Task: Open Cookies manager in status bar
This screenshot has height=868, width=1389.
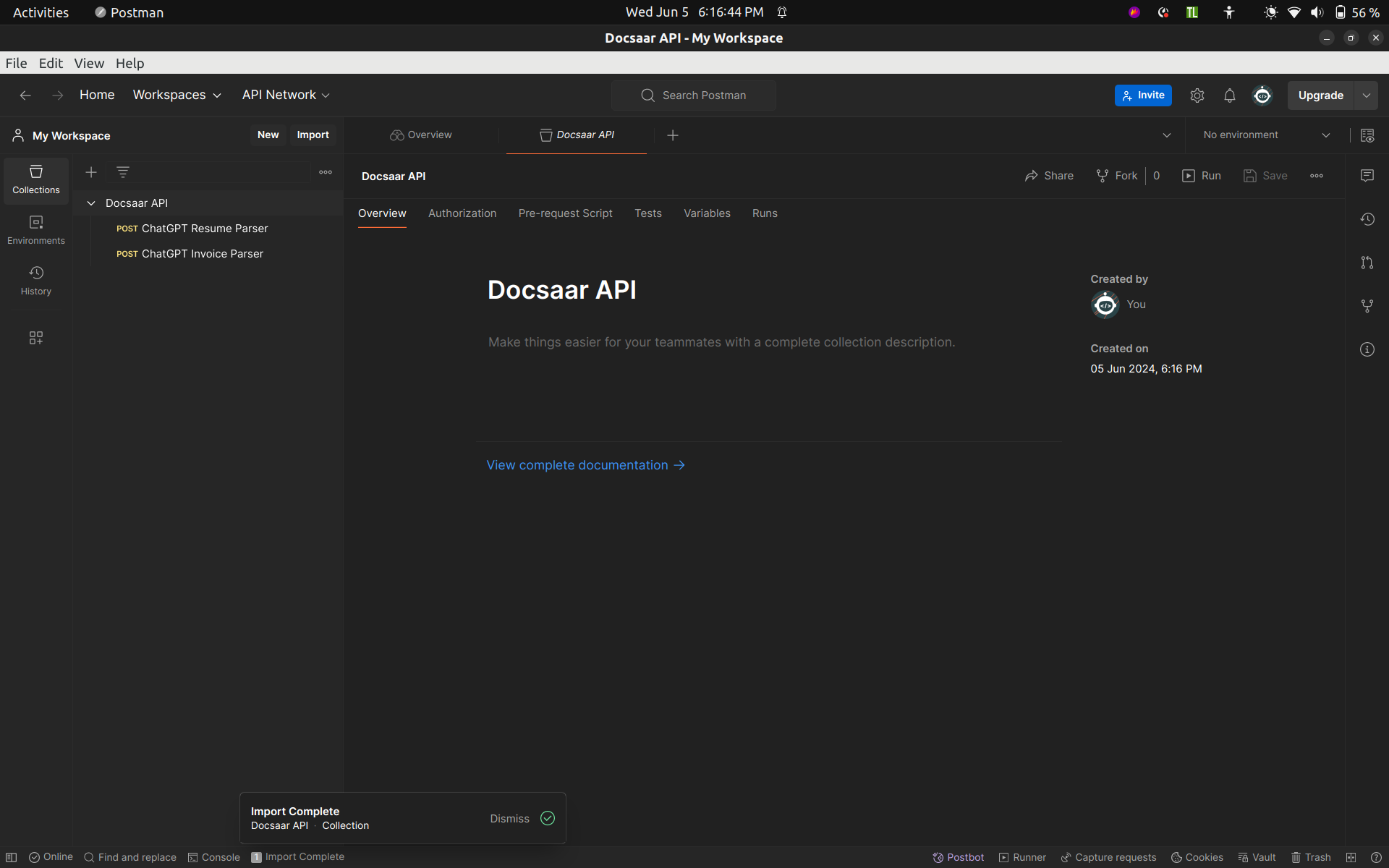Action: (x=1197, y=857)
